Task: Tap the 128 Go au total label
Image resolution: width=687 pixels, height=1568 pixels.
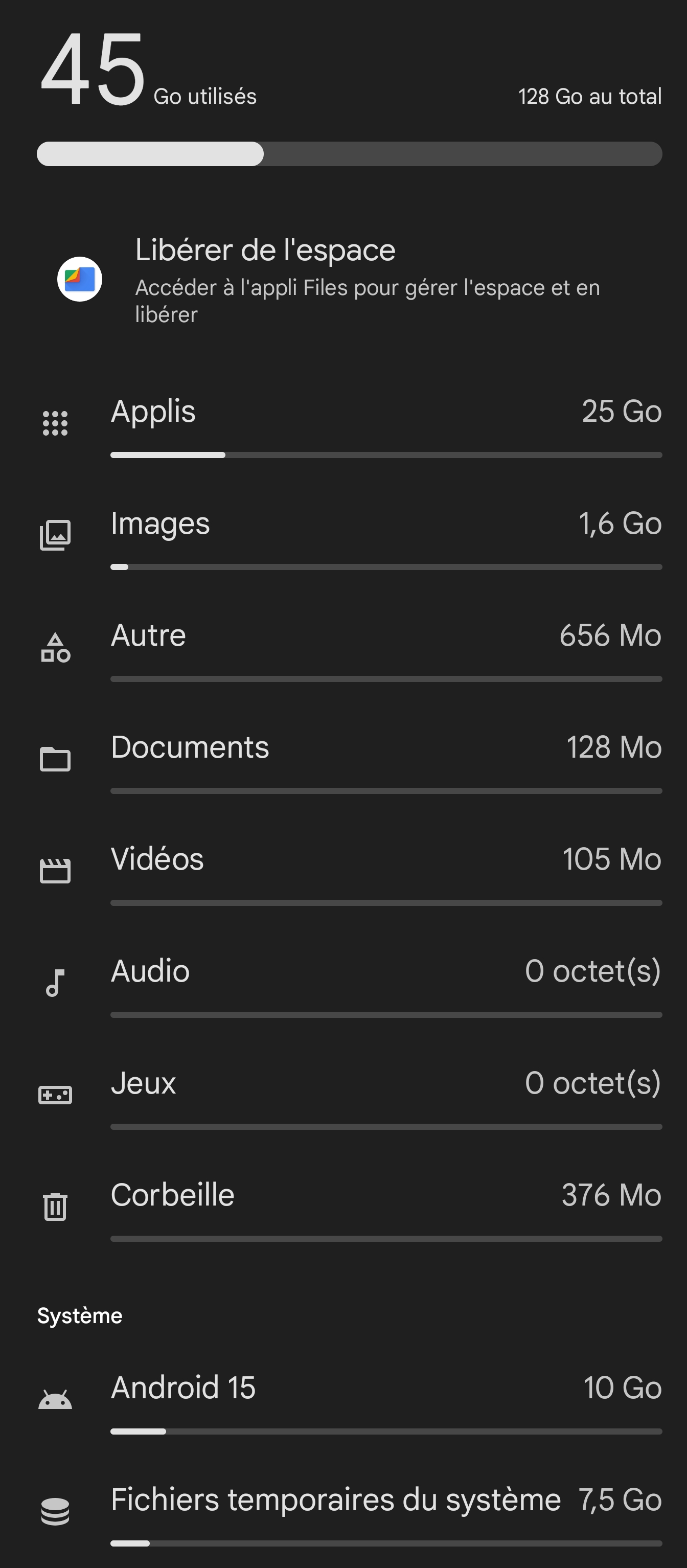Action: pos(590,97)
